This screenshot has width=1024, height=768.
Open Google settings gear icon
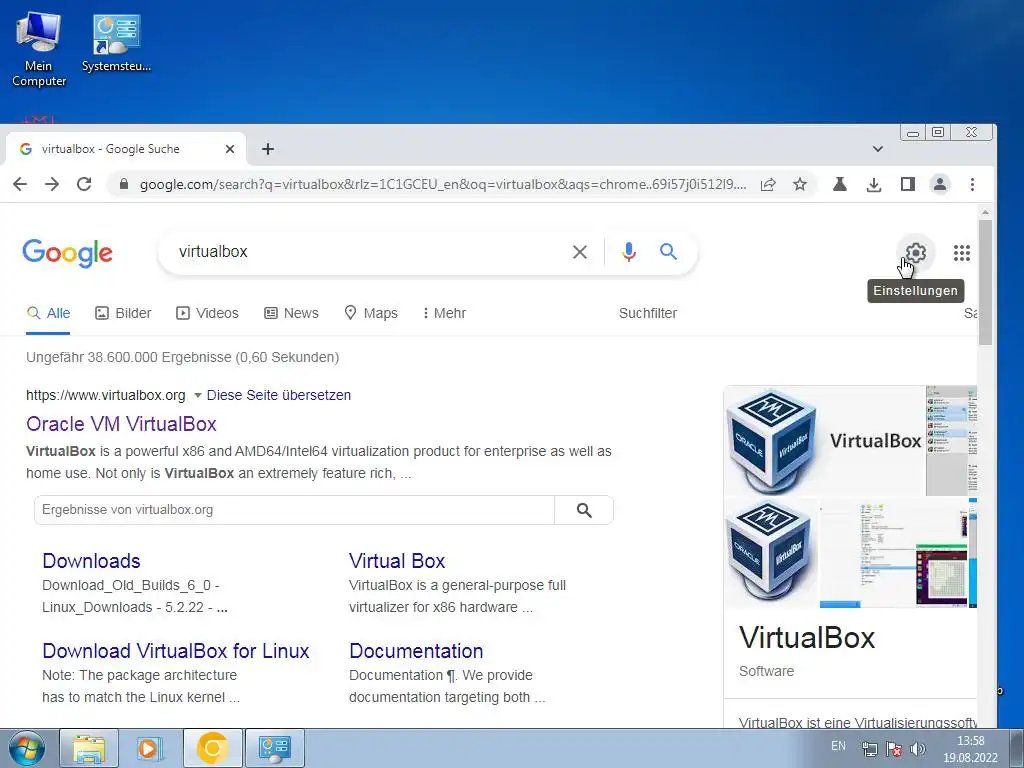(916, 253)
